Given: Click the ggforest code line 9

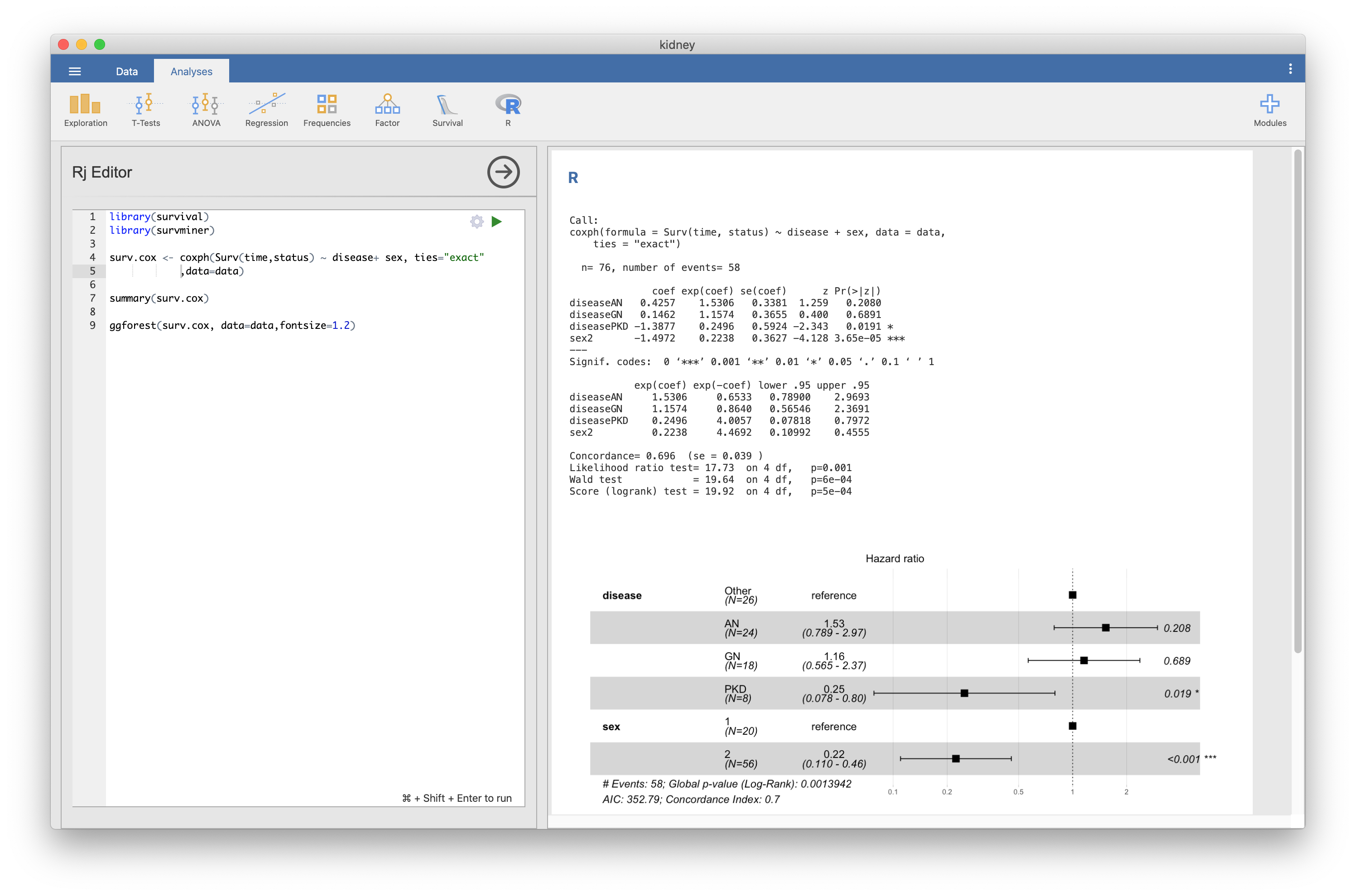Looking at the screenshot, I should tap(232, 326).
